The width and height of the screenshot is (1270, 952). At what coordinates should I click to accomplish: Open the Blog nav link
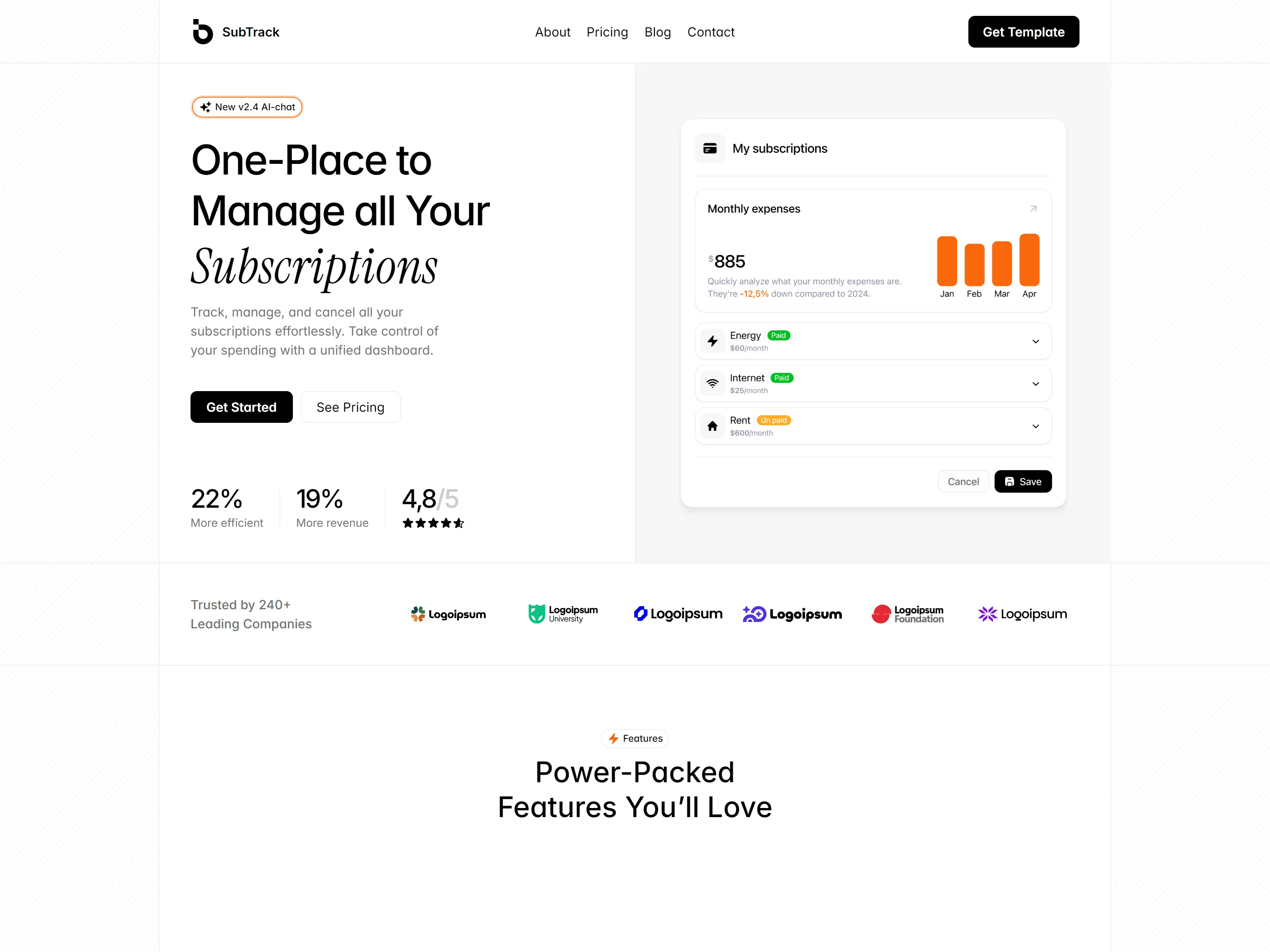point(657,32)
